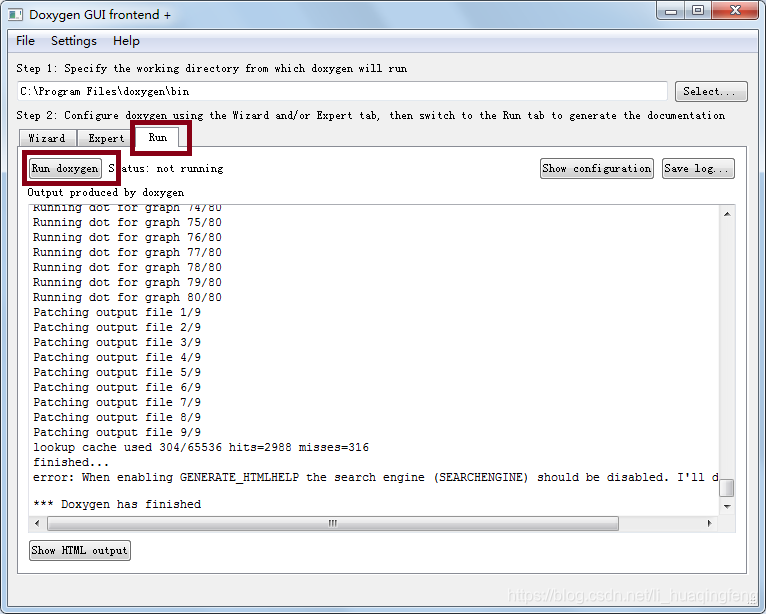Click 'Patching output file 5/9' line

click(x=117, y=373)
